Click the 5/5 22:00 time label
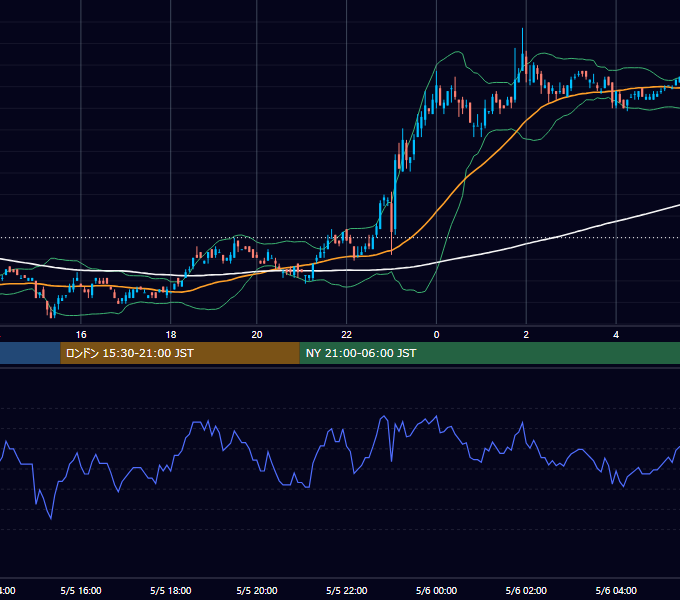 click(347, 590)
